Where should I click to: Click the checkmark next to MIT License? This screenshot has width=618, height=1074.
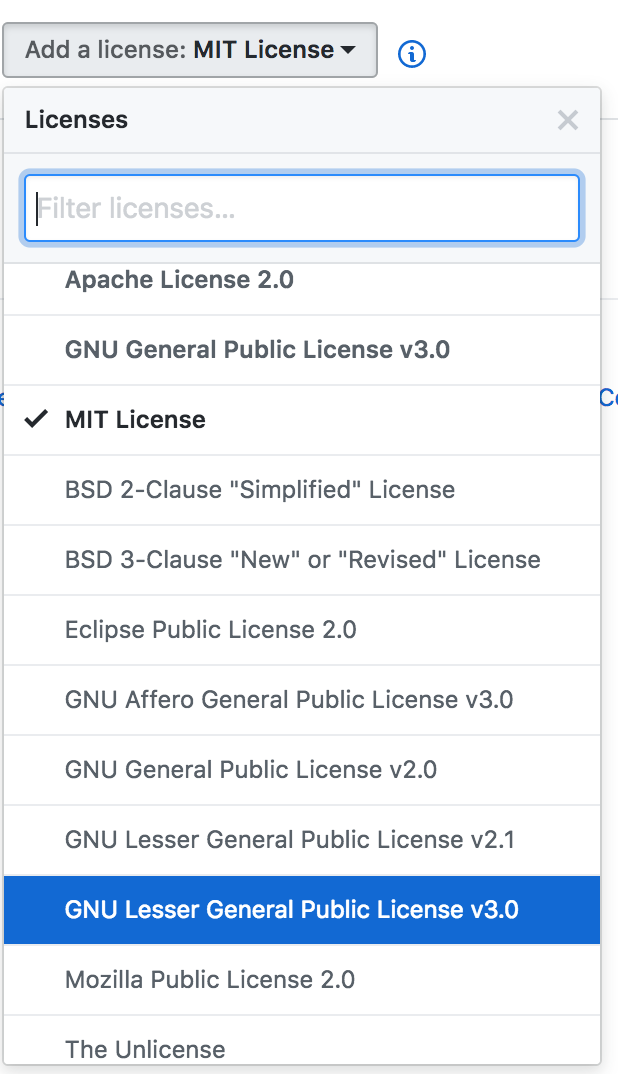[37, 420]
